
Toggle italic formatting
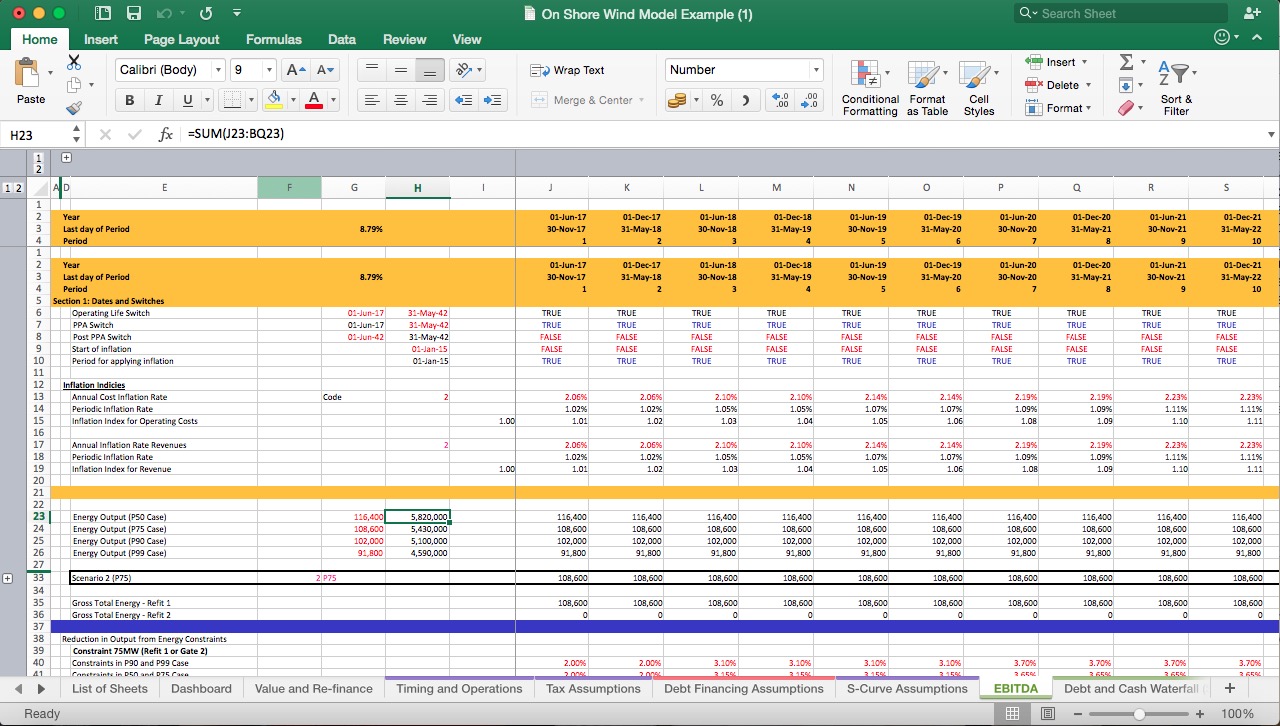coord(156,100)
